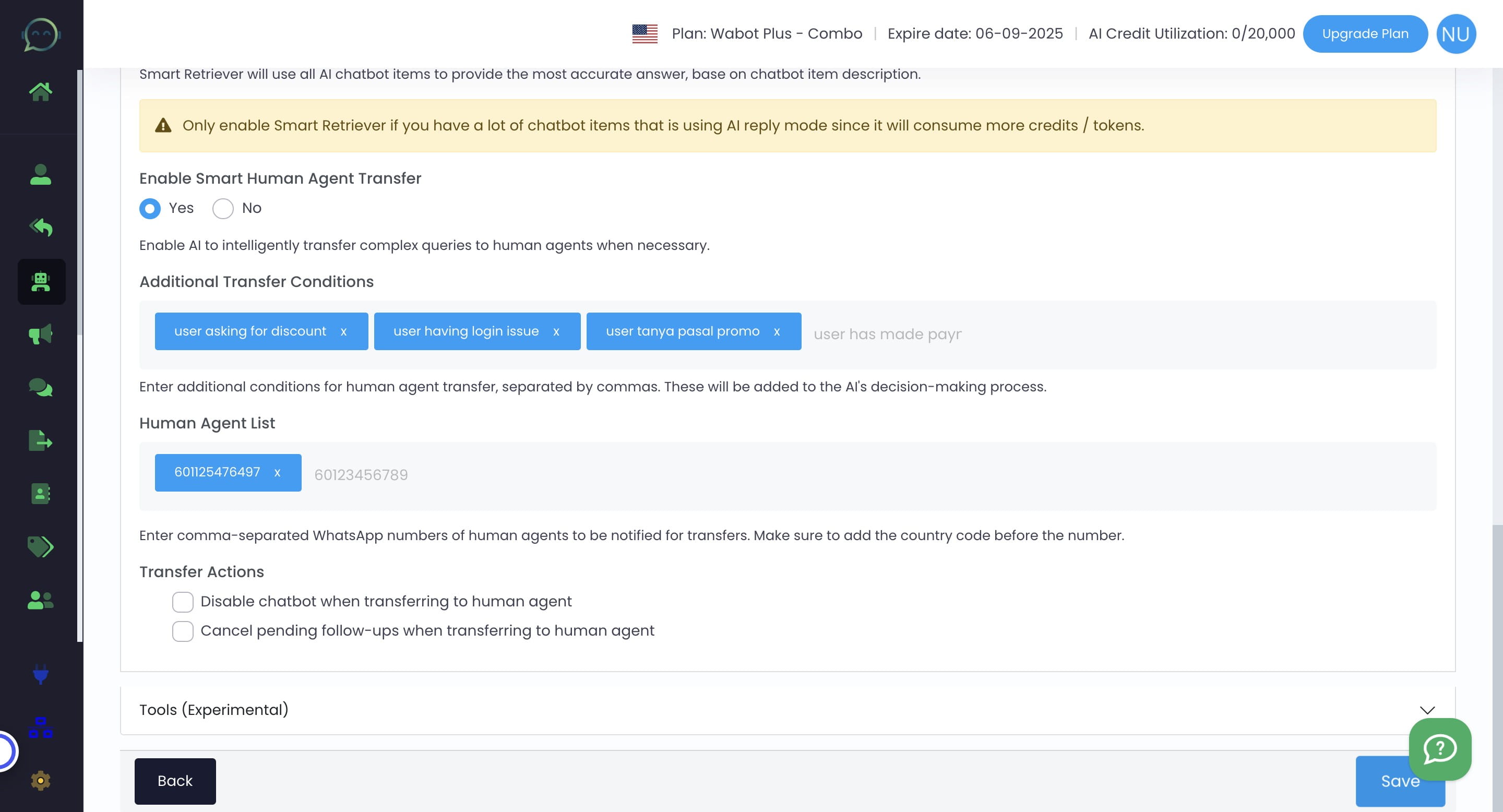The width and height of the screenshot is (1503, 812).
Task: Open the plug integrations sidebar icon
Action: tap(40, 674)
